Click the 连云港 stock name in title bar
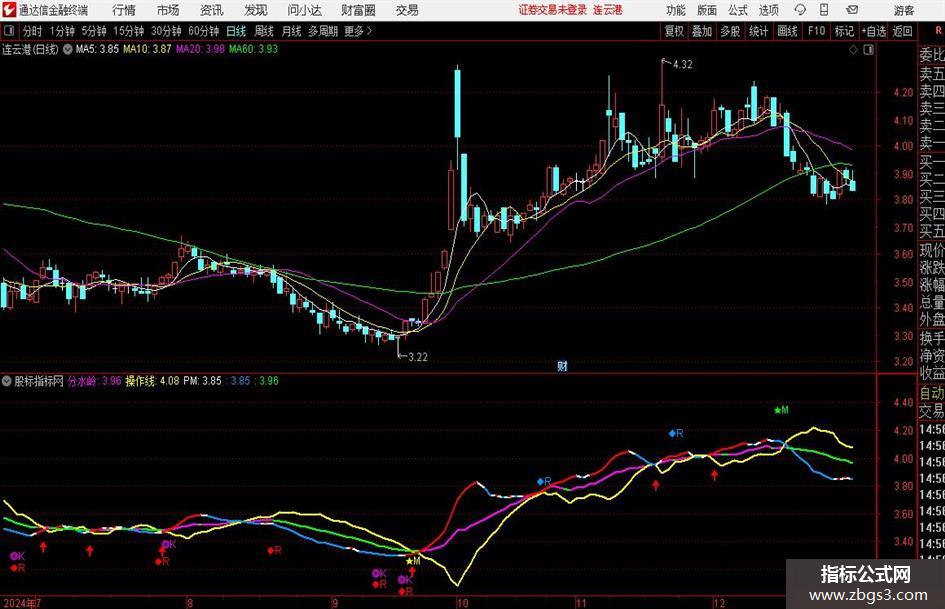 [x=608, y=10]
